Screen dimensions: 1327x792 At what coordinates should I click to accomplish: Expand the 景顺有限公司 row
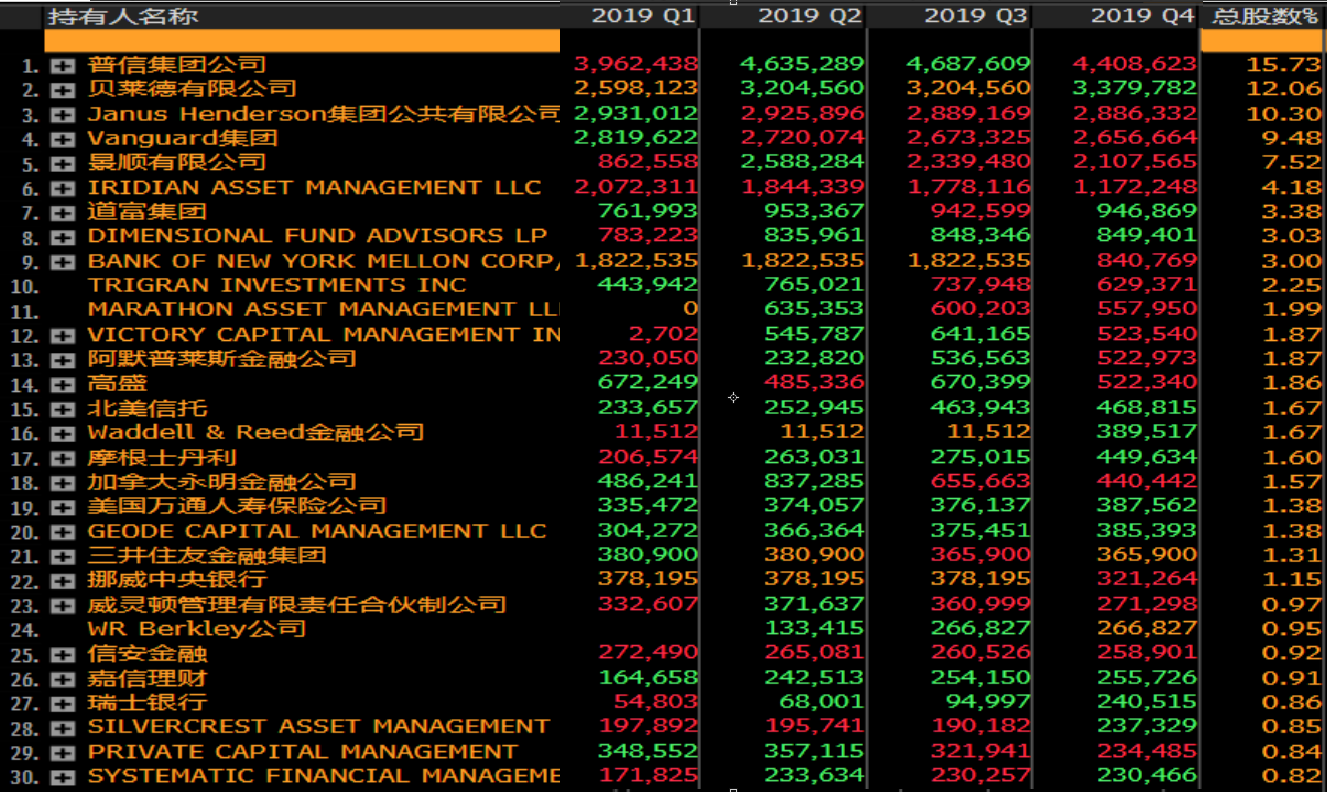coord(63,163)
